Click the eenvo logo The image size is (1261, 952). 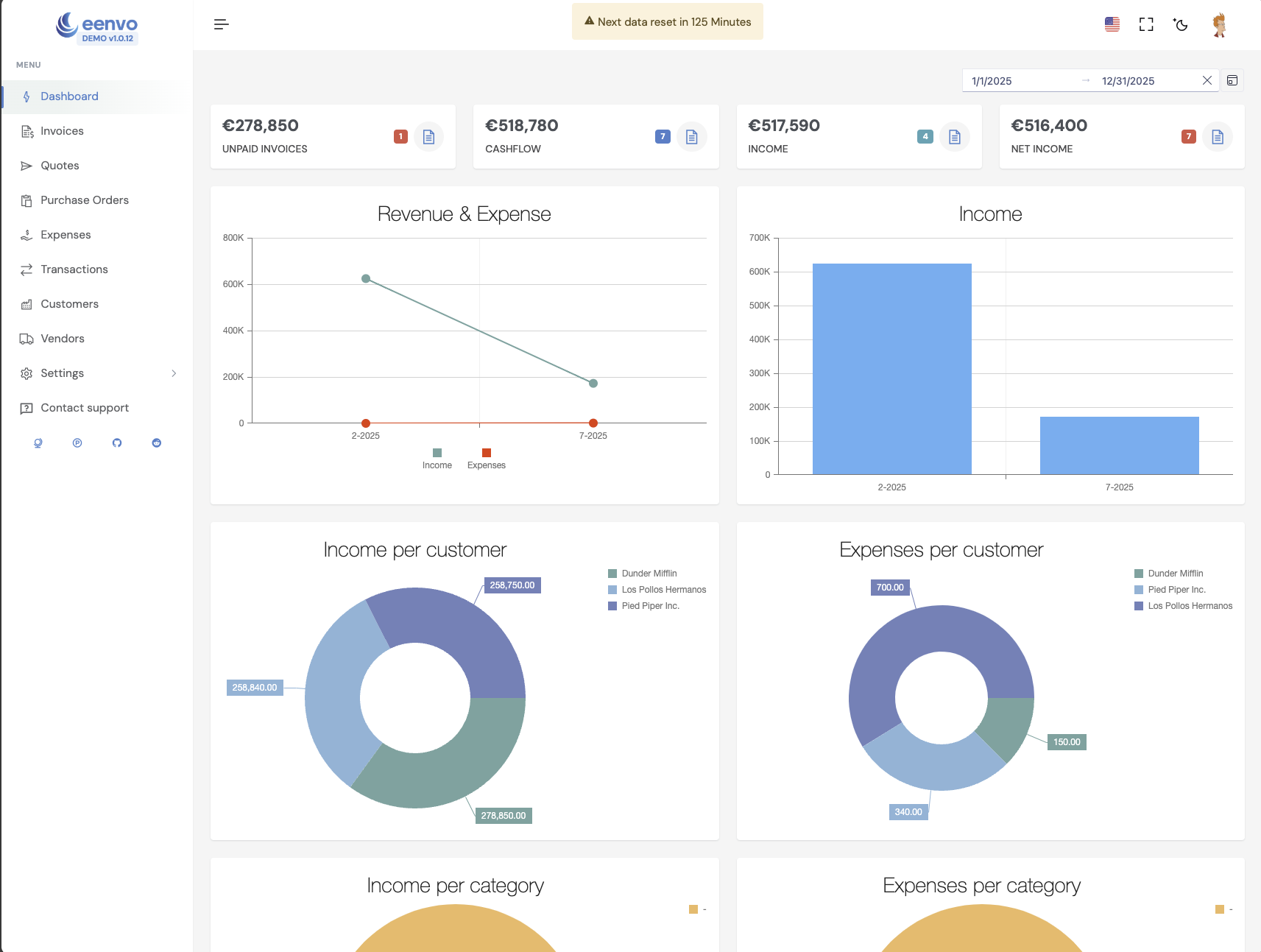coord(96,28)
